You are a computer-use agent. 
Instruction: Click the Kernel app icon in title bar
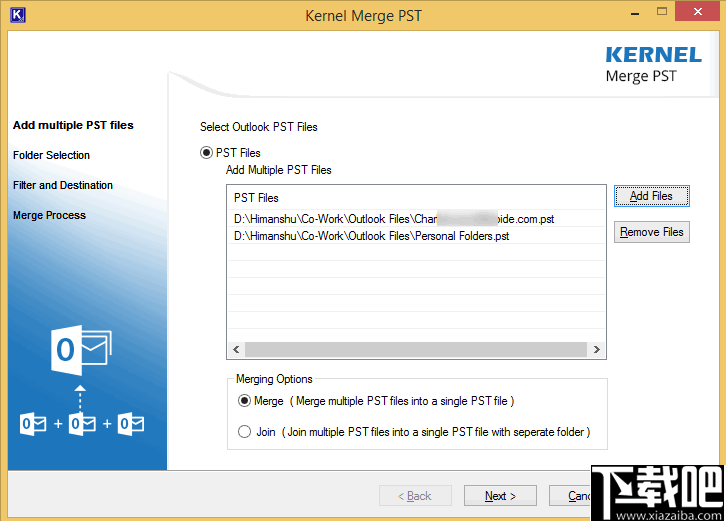[x=18, y=15]
